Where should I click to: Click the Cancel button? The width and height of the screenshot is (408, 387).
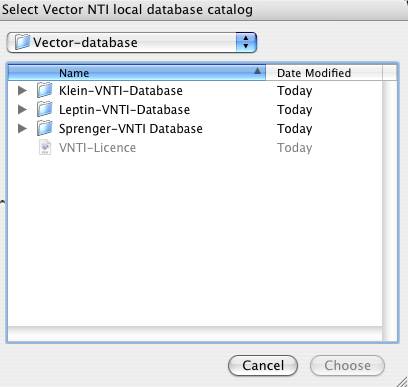(263, 365)
